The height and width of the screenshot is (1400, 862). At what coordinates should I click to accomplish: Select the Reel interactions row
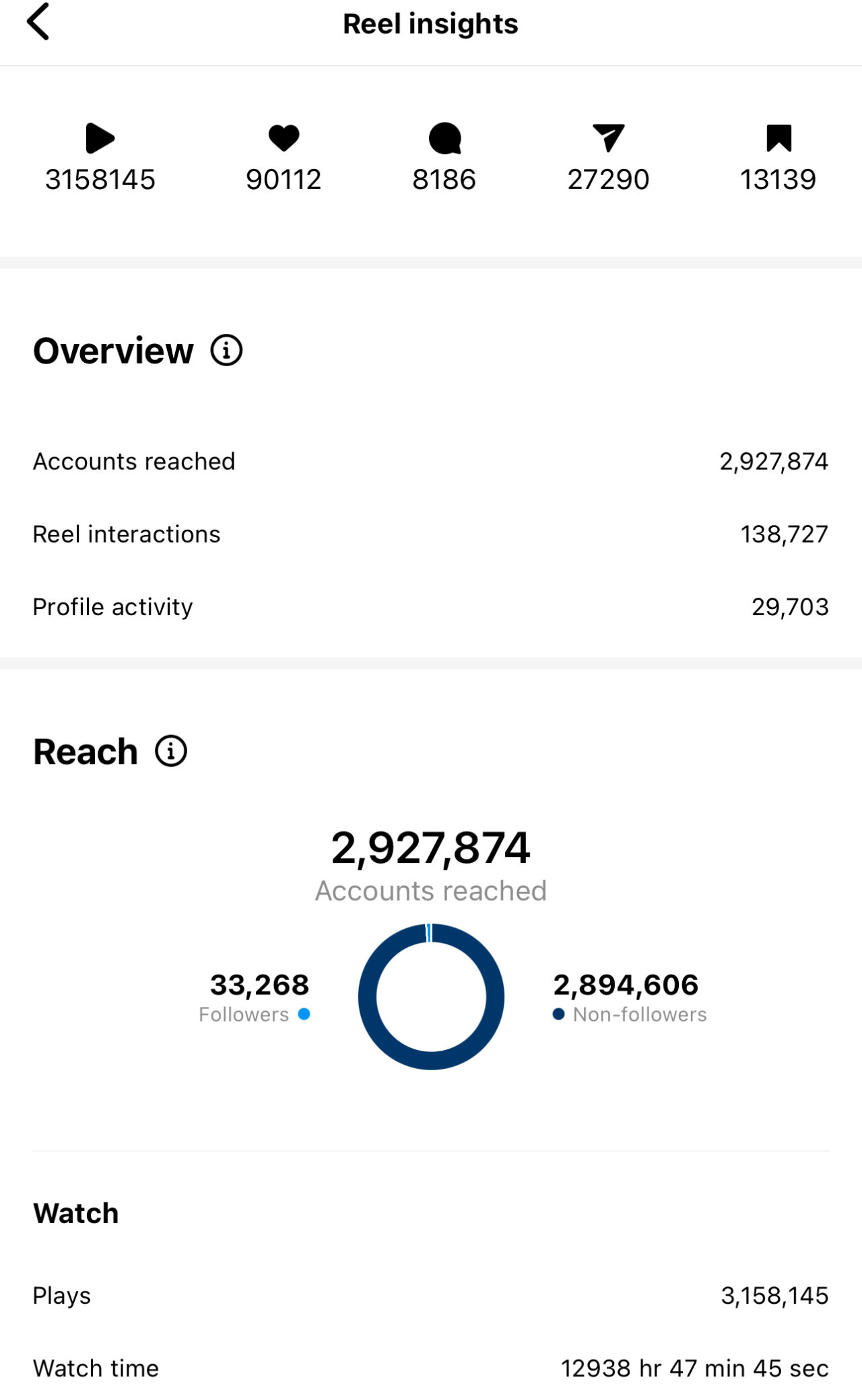click(x=431, y=534)
